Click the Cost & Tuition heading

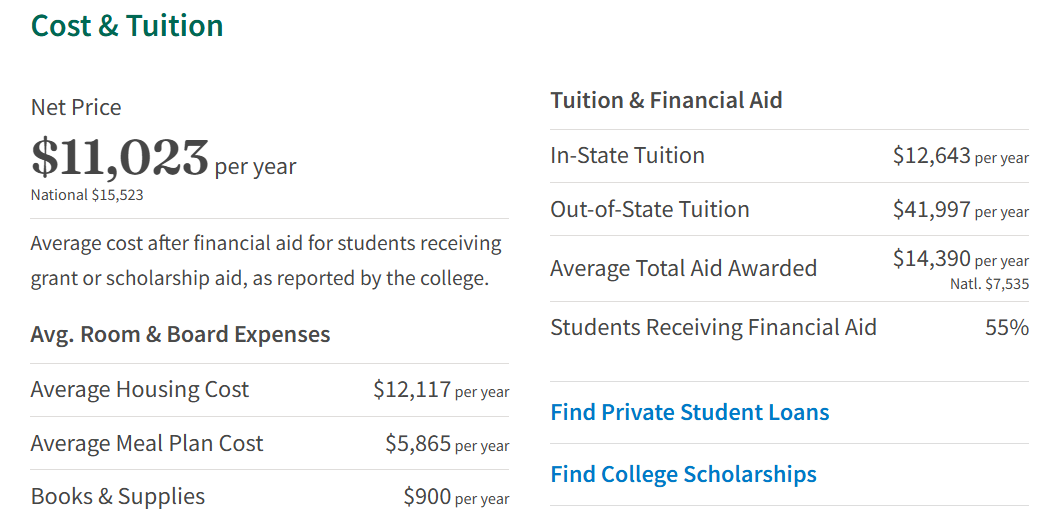coord(127,25)
